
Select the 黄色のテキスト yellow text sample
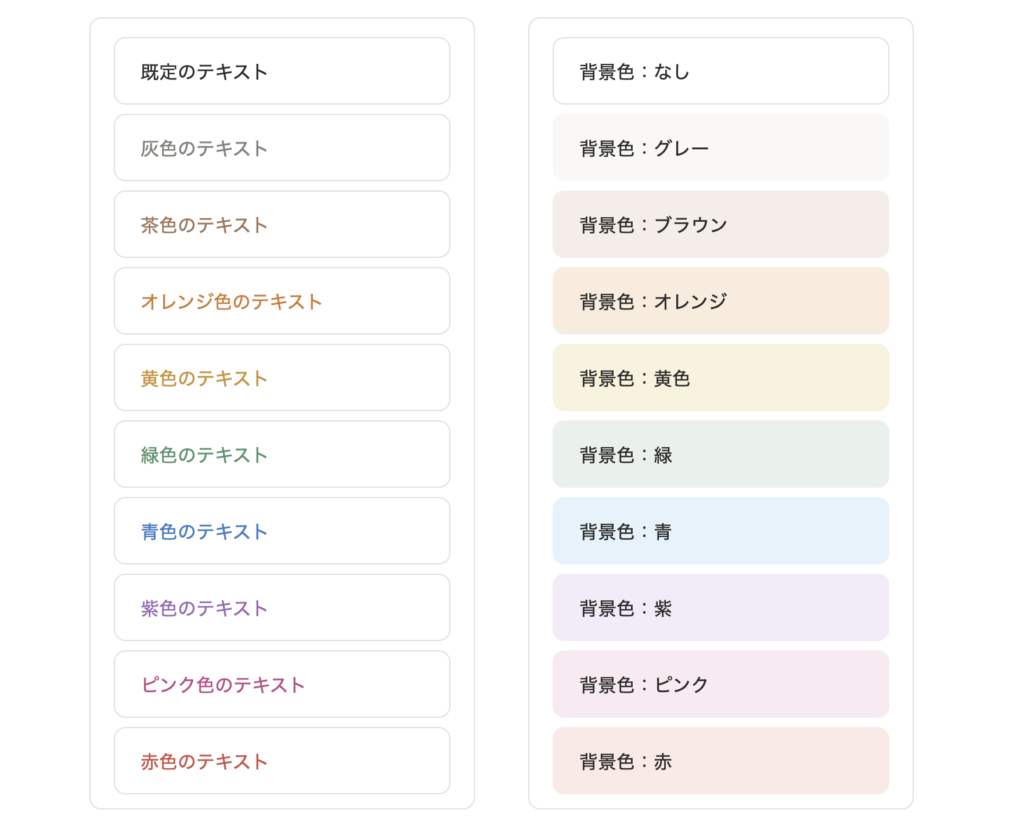(282, 377)
